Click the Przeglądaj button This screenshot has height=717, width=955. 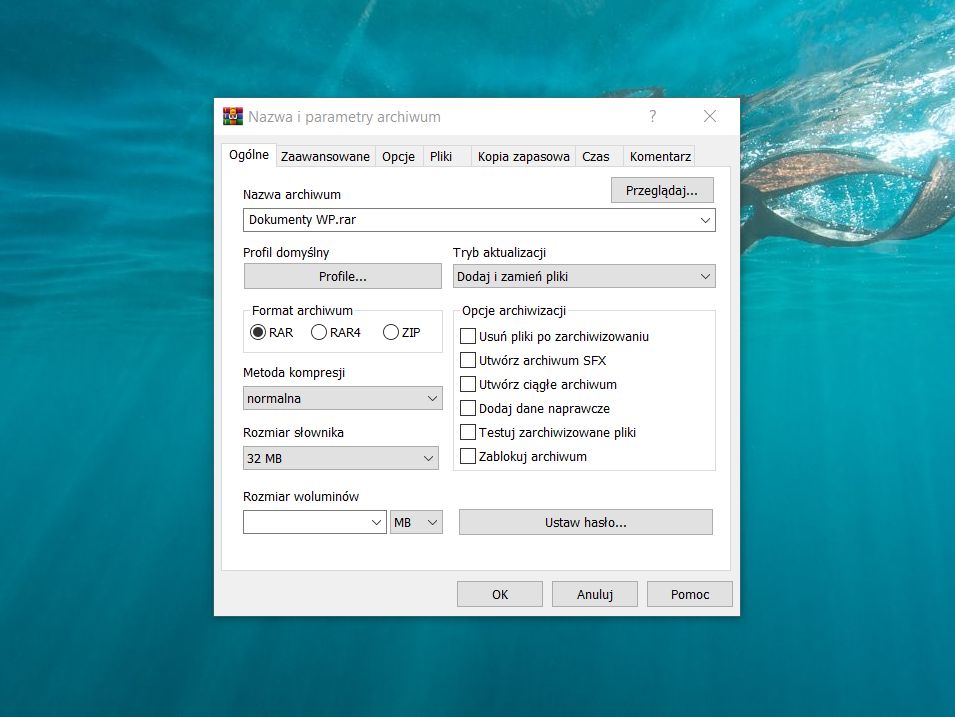[662, 190]
